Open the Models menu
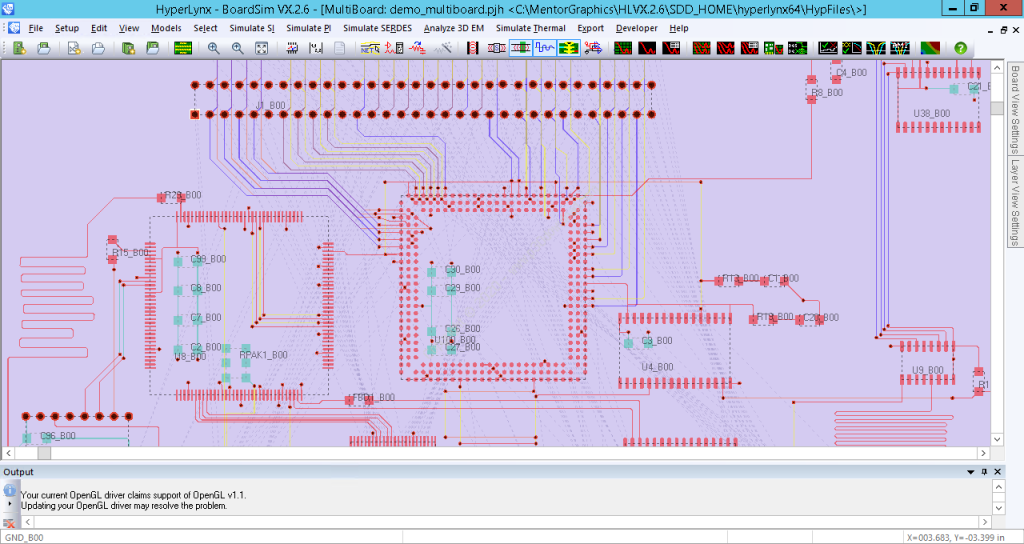 click(x=166, y=28)
